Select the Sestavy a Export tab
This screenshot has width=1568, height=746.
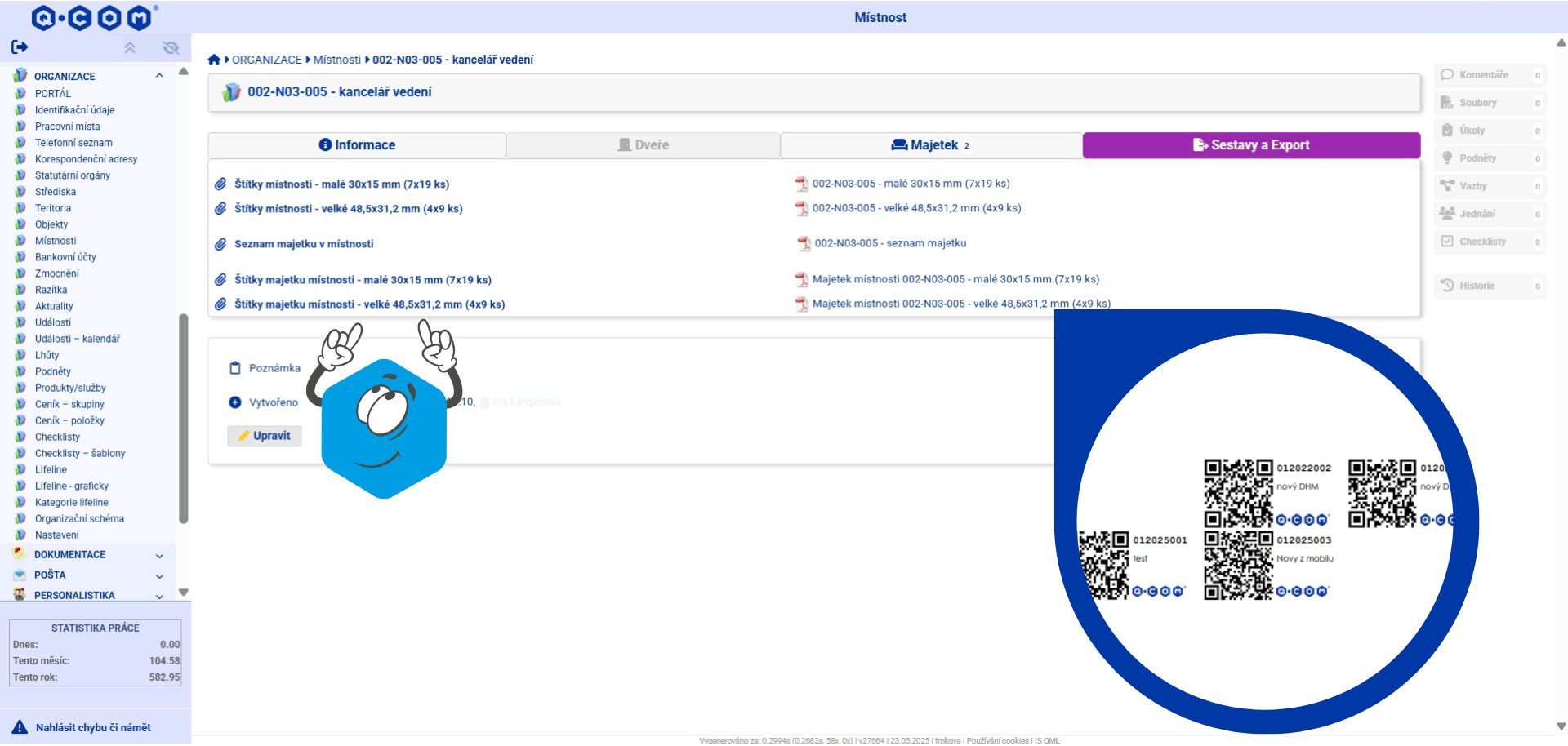[x=1251, y=145]
